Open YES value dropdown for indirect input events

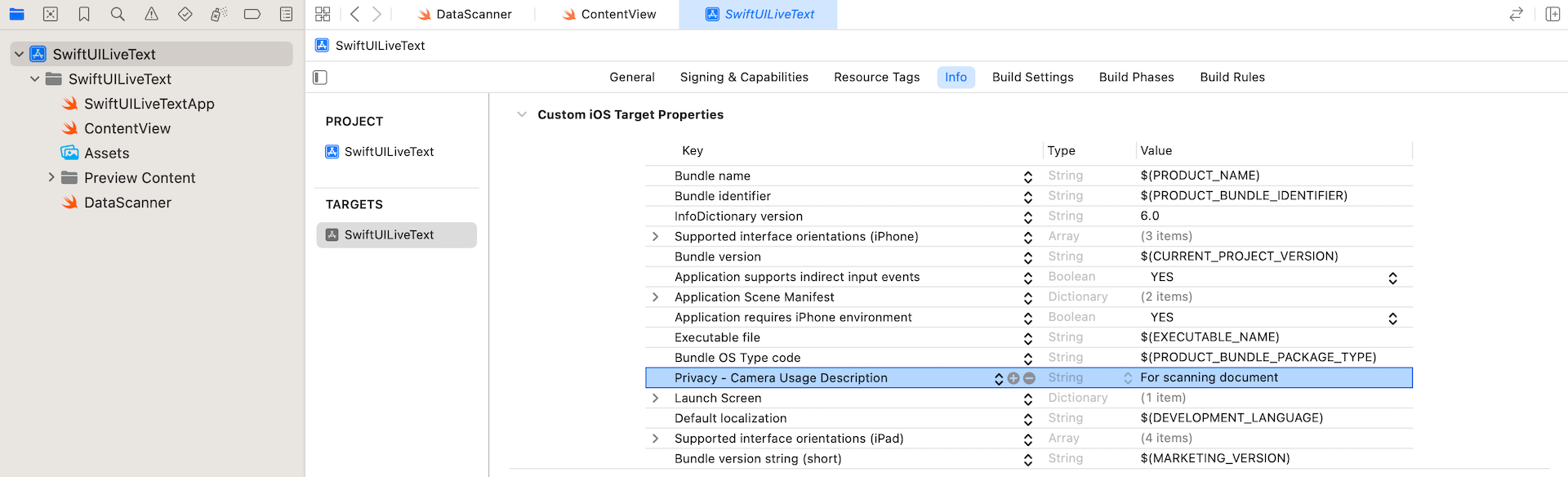pyautogui.click(x=1392, y=278)
